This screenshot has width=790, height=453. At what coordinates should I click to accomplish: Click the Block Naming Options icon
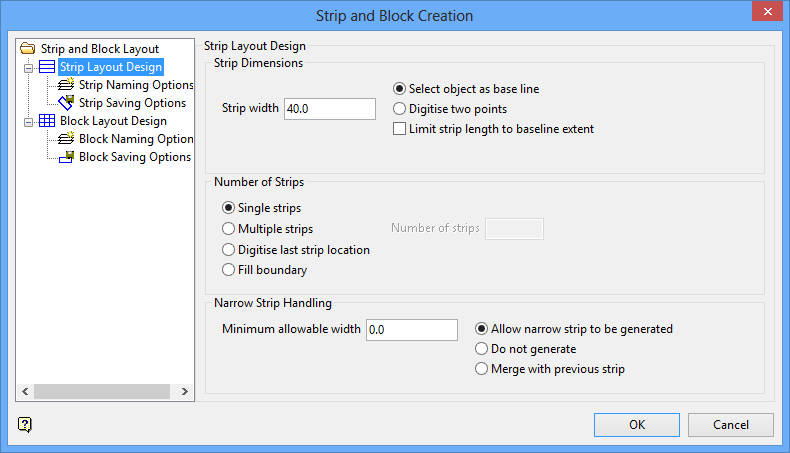click(67, 139)
